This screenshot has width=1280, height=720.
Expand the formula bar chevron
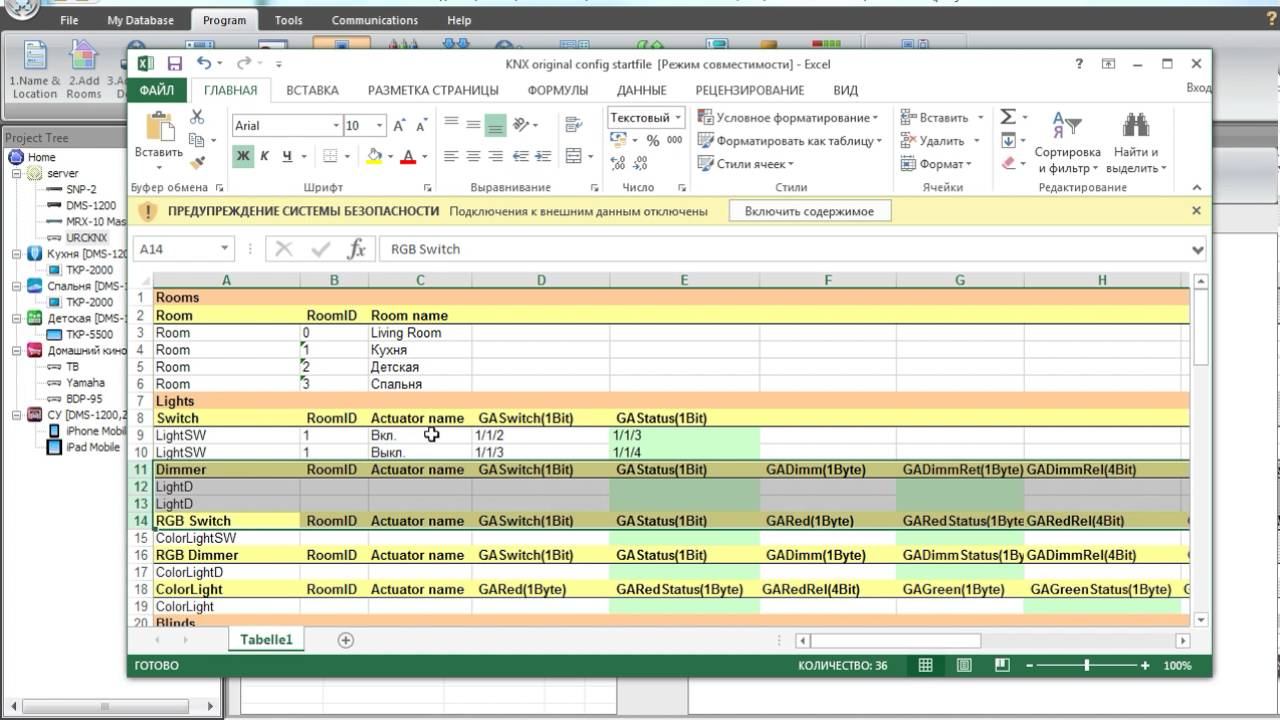point(1198,250)
